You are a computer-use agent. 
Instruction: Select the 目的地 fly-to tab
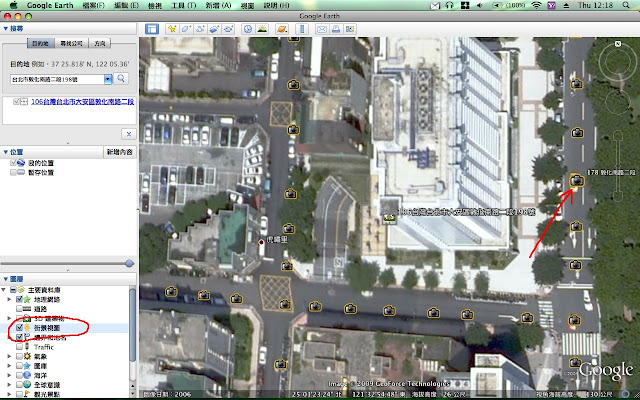click(41, 43)
